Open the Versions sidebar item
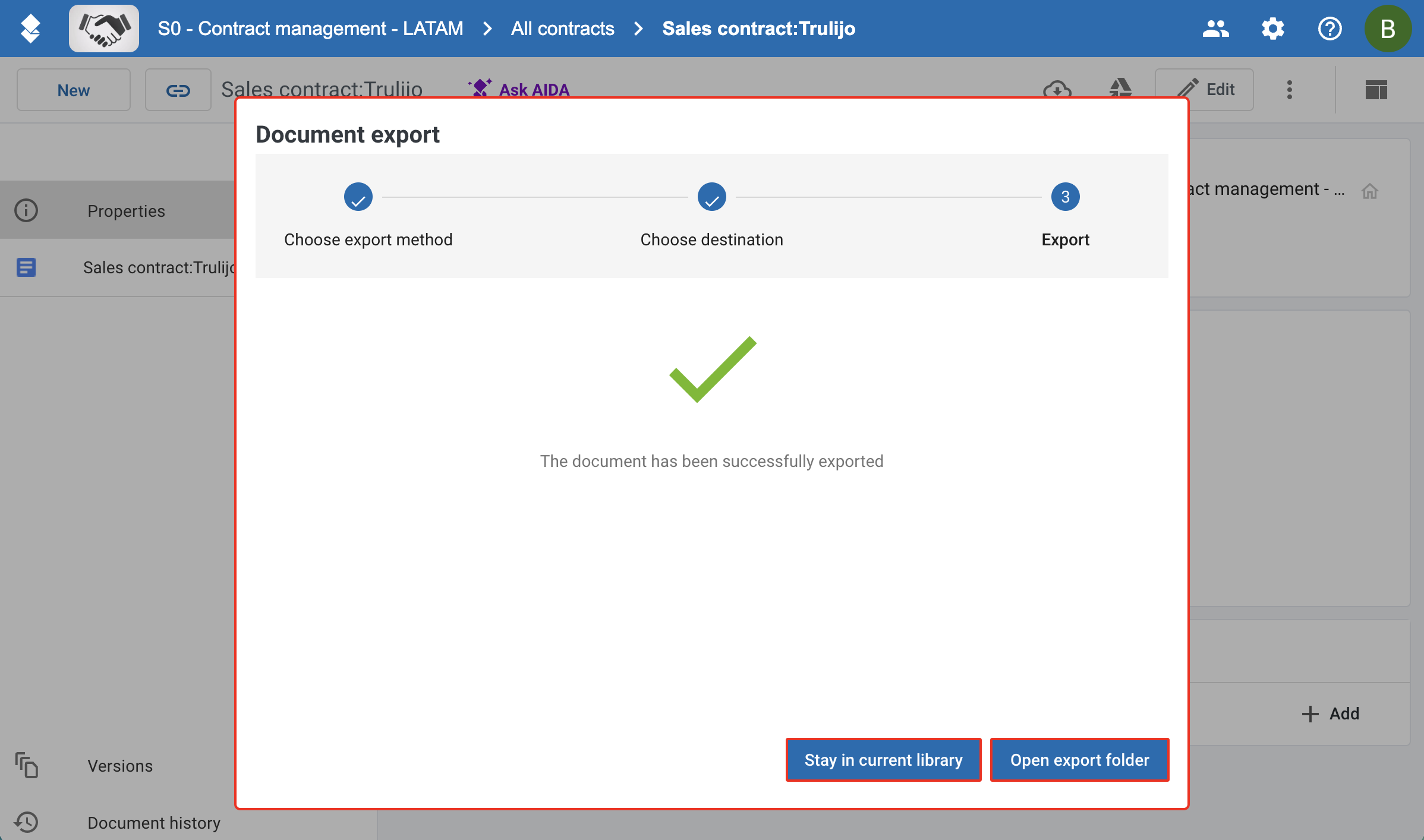The image size is (1424, 840). [118, 765]
